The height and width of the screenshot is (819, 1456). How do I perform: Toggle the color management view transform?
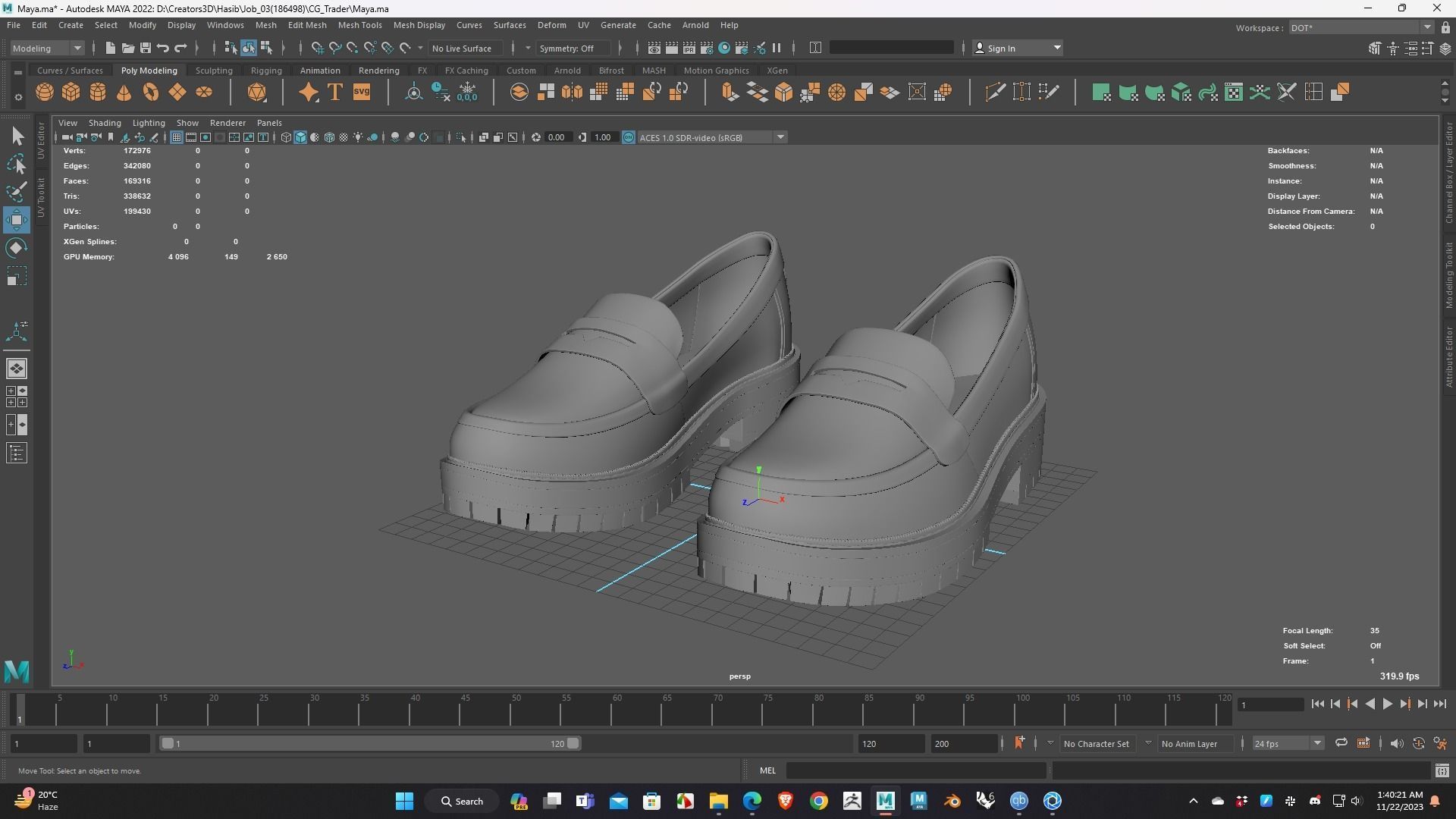pyautogui.click(x=629, y=137)
